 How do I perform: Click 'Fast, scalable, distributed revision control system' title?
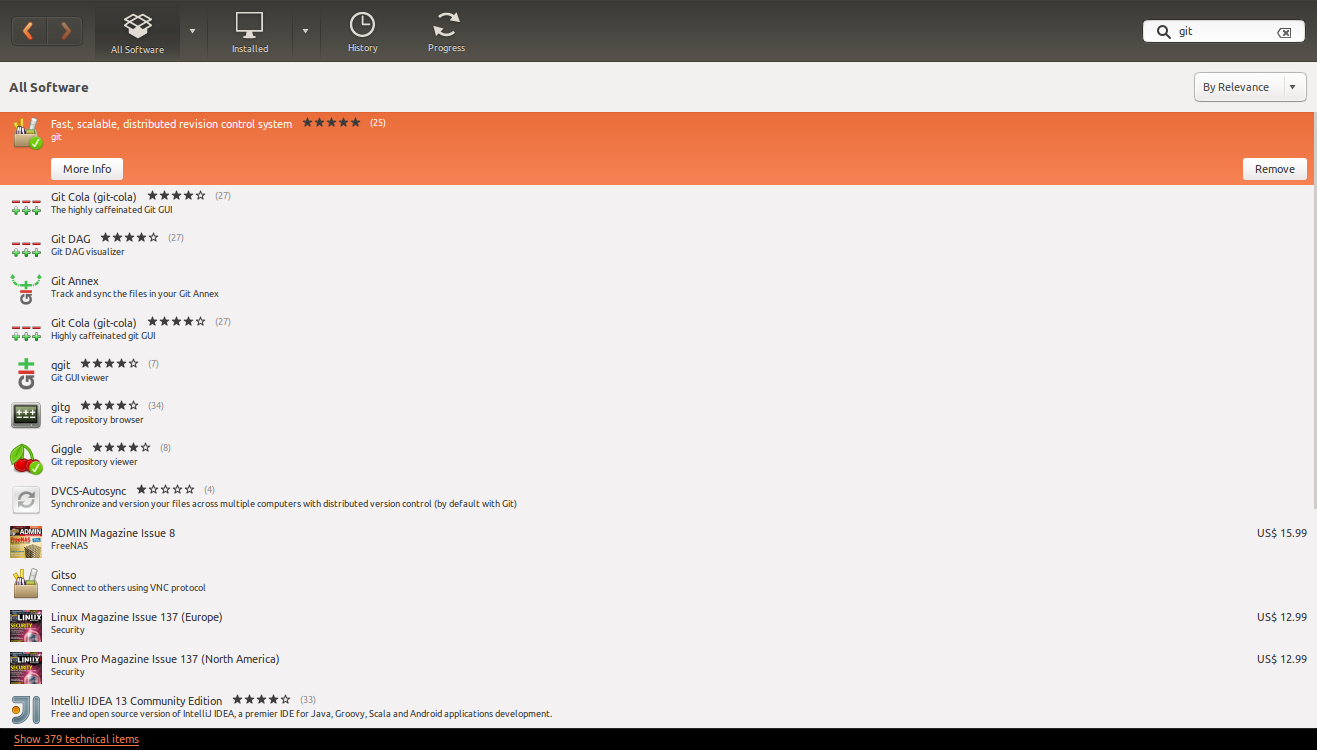point(171,124)
